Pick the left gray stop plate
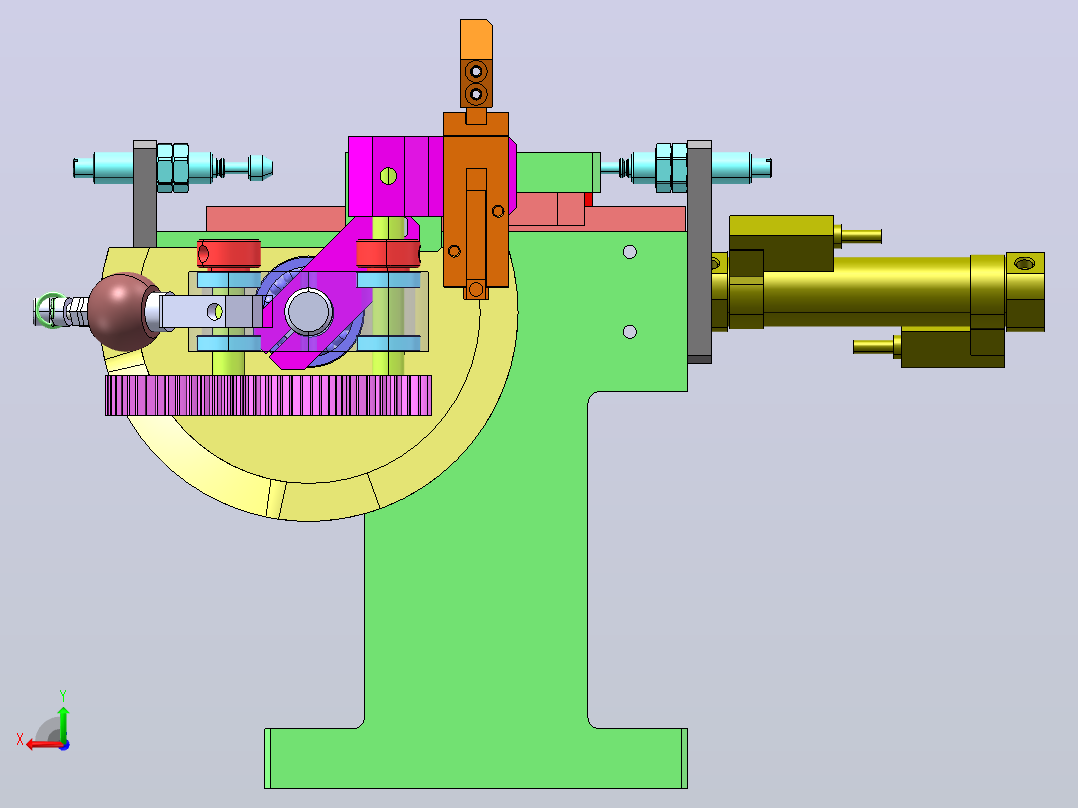 [145, 194]
